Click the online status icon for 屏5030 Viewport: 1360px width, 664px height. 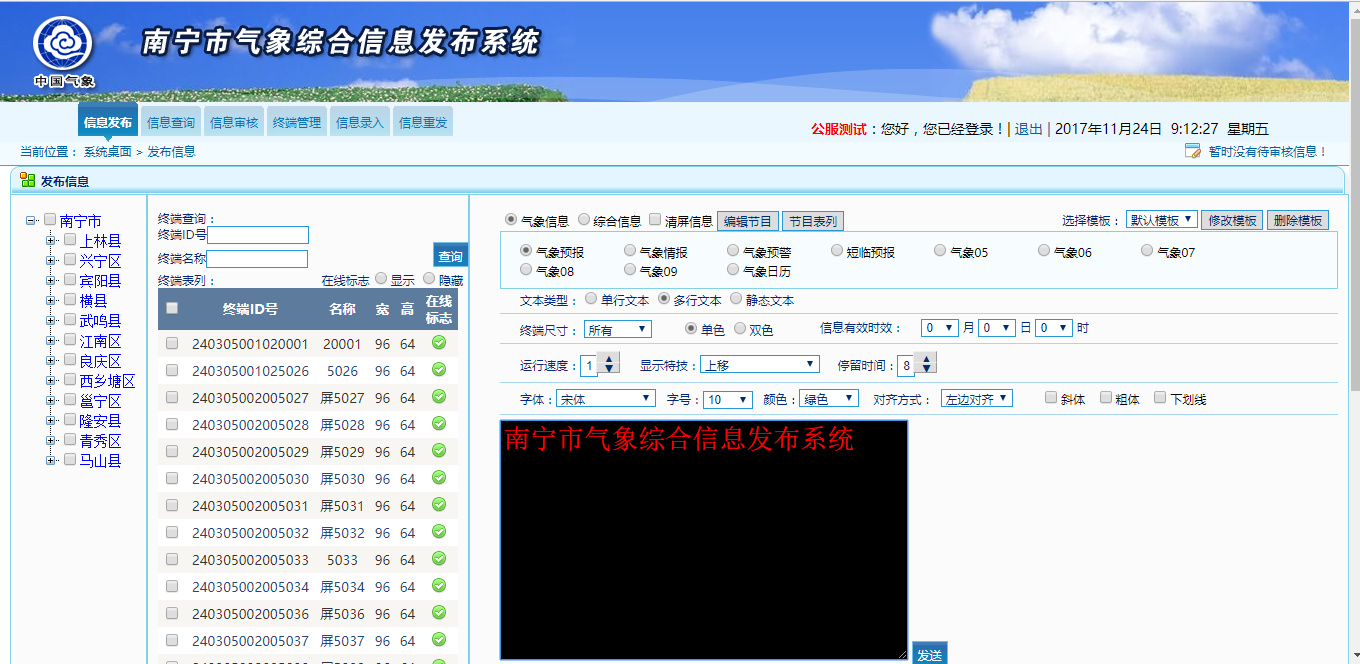pos(437,478)
